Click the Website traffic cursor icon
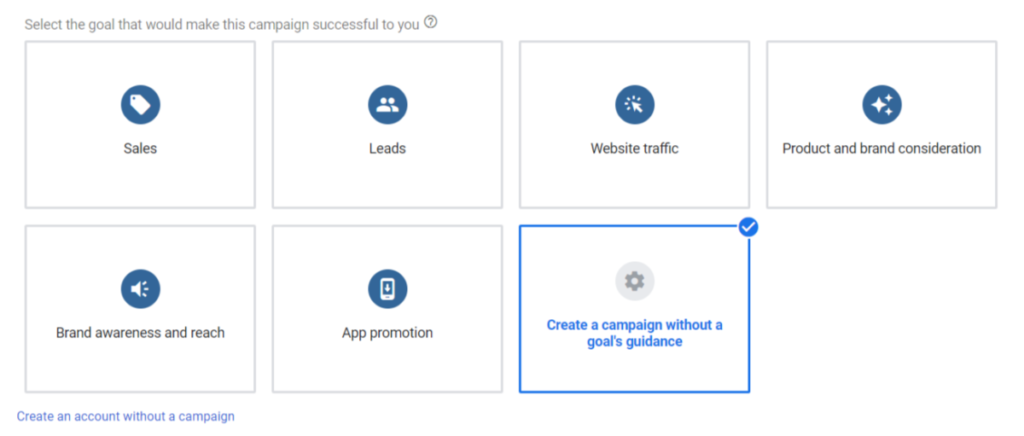This screenshot has width=1024, height=436. point(634,104)
